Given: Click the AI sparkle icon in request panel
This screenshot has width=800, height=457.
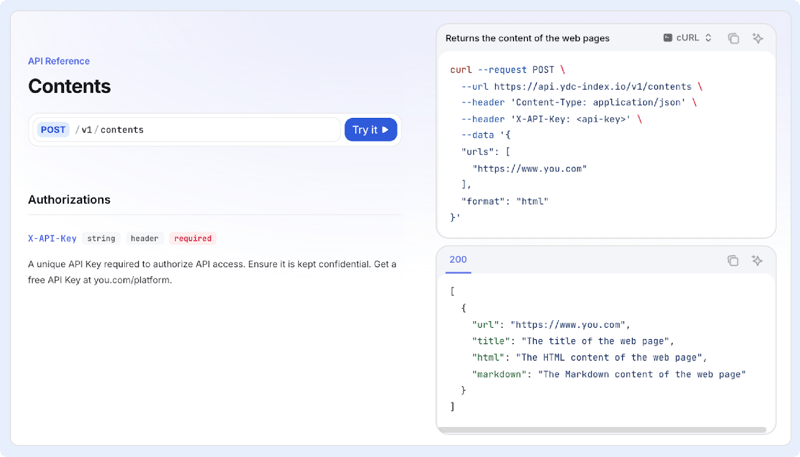Looking at the screenshot, I should pyautogui.click(x=758, y=38).
